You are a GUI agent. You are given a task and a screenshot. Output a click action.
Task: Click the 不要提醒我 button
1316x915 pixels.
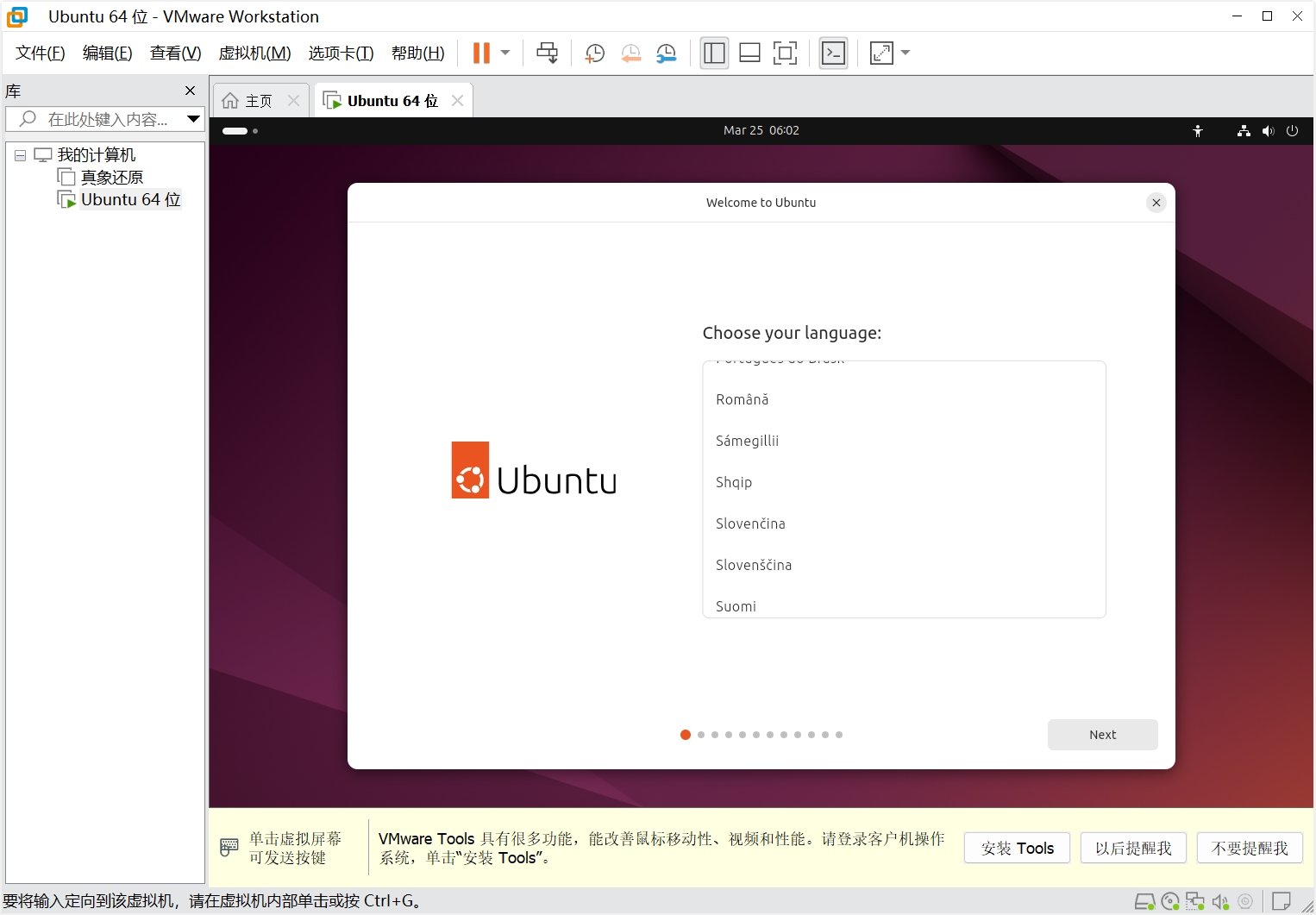[1250, 849]
